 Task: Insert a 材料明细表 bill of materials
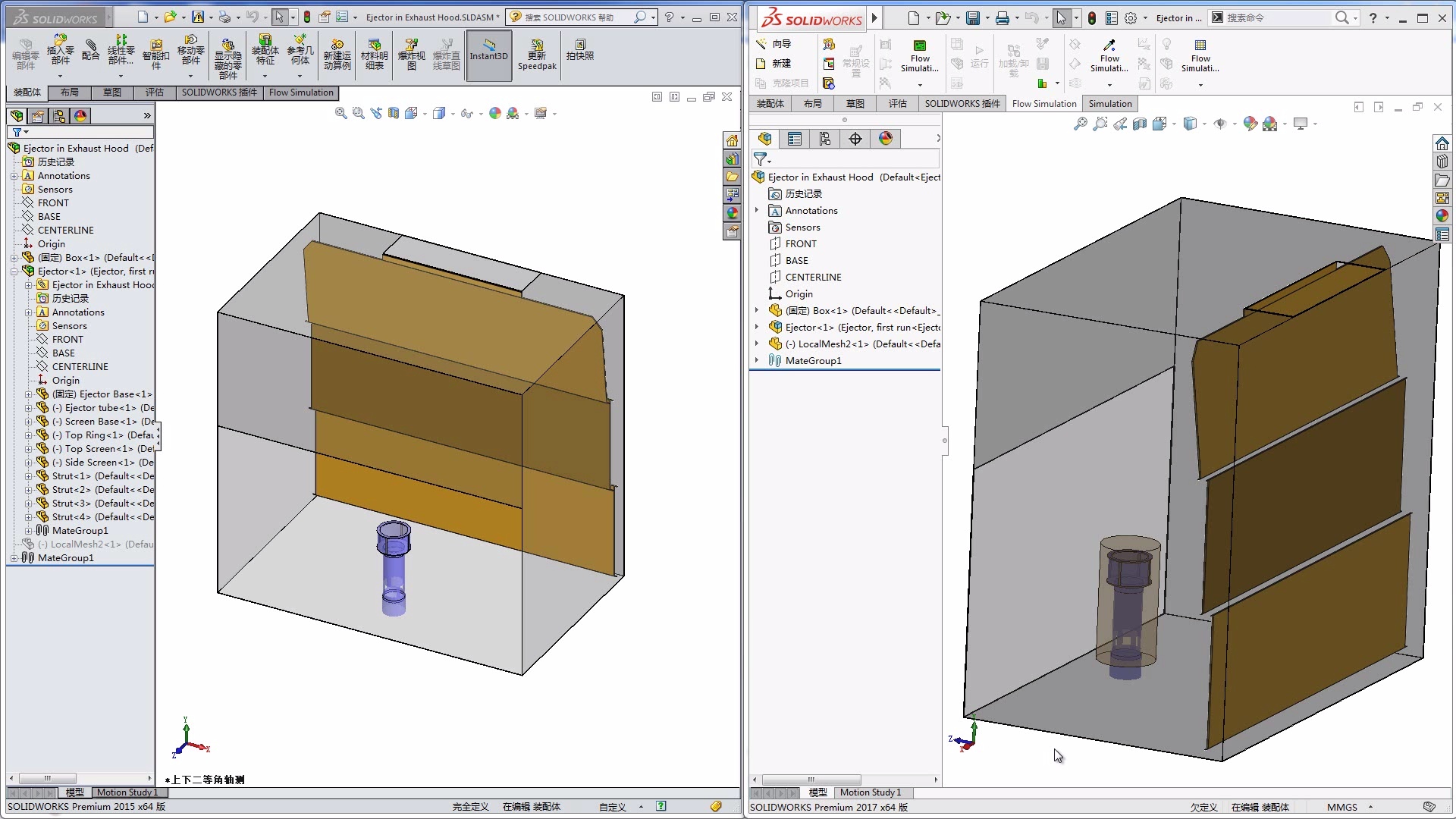point(373,53)
